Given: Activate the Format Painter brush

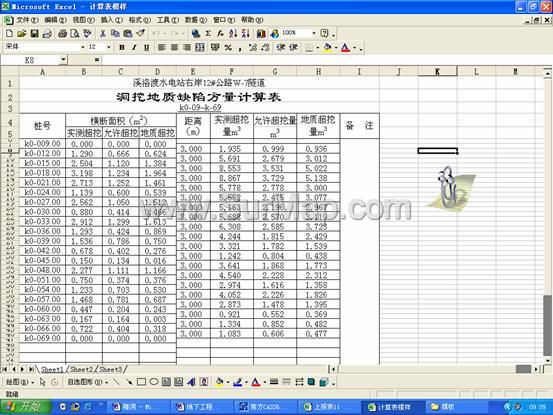Looking at the screenshot, I should (140, 33).
